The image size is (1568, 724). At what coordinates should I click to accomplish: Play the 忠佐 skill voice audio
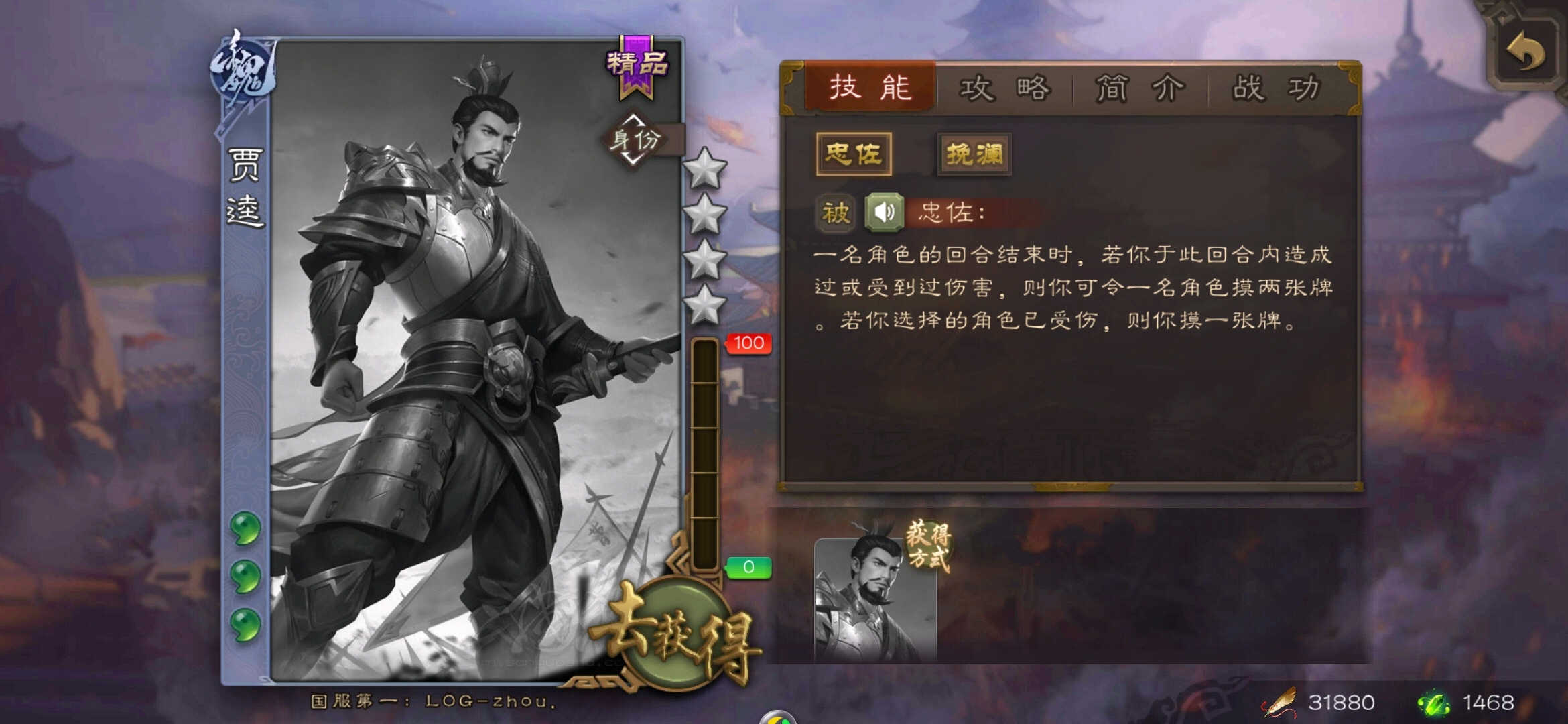[884, 213]
